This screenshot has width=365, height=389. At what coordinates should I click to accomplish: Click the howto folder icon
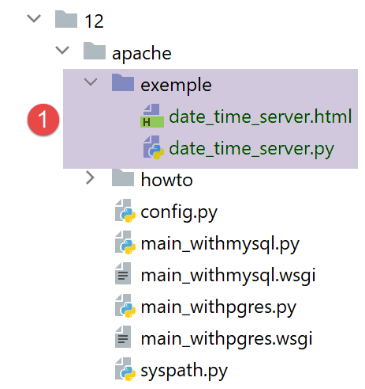(x=123, y=177)
